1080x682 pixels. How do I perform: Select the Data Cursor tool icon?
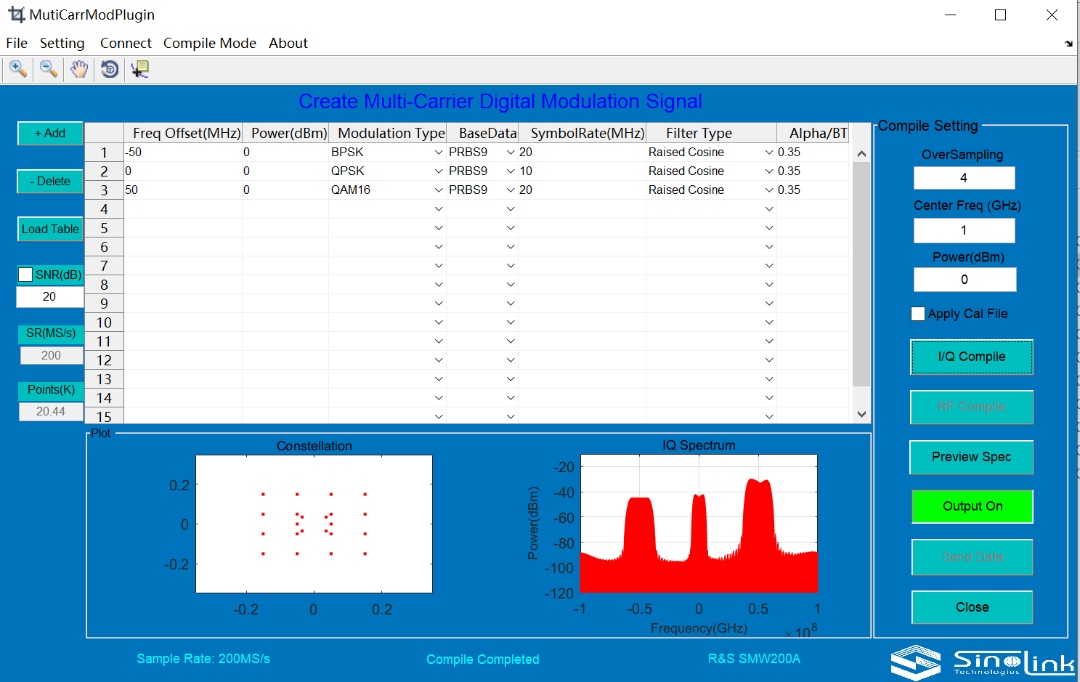click(140, 69)
